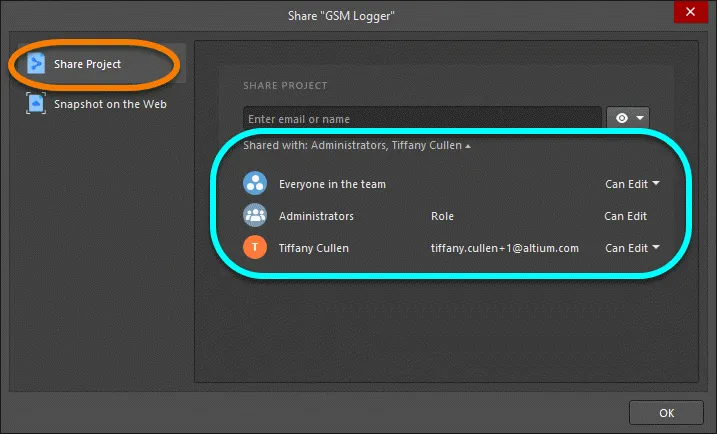This screenshot has height=434, width=717.
Task: Click the OK button
Action: [666, 413]
